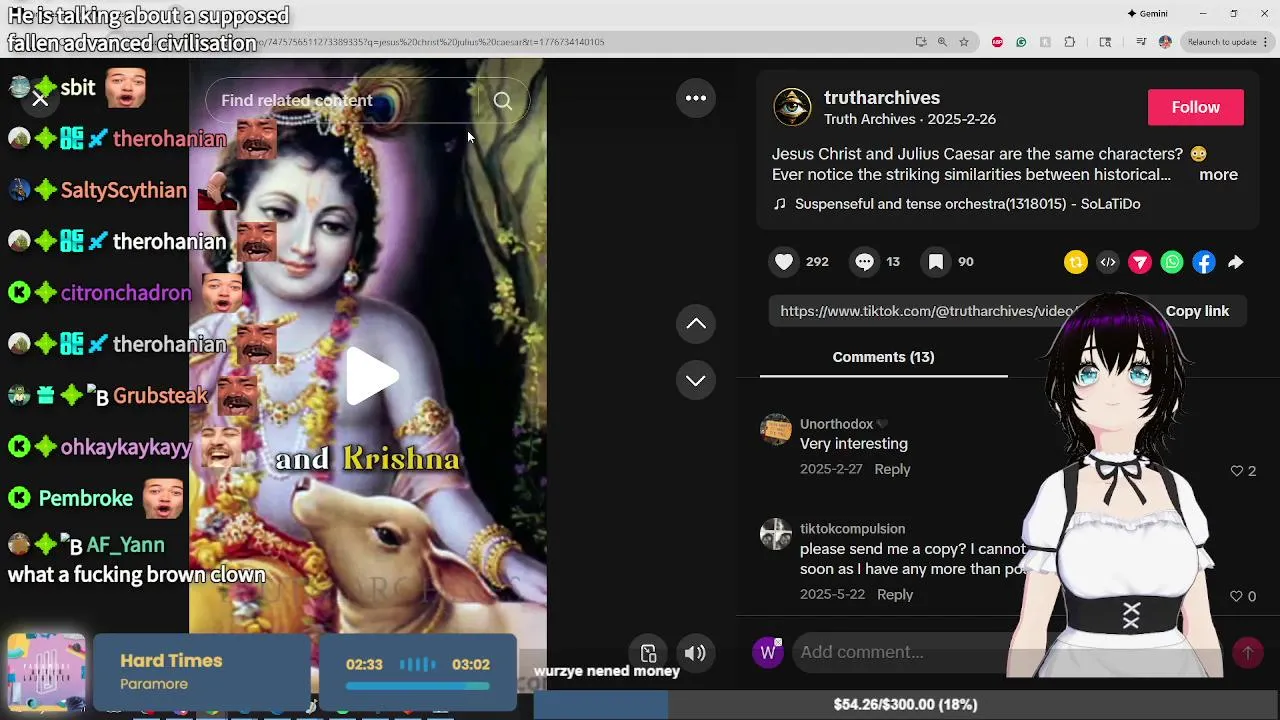Image resolution: width=1280 pixels, height=720 pixels.
Task: Open the green Grammarly extension icon
Action: 1021,42
